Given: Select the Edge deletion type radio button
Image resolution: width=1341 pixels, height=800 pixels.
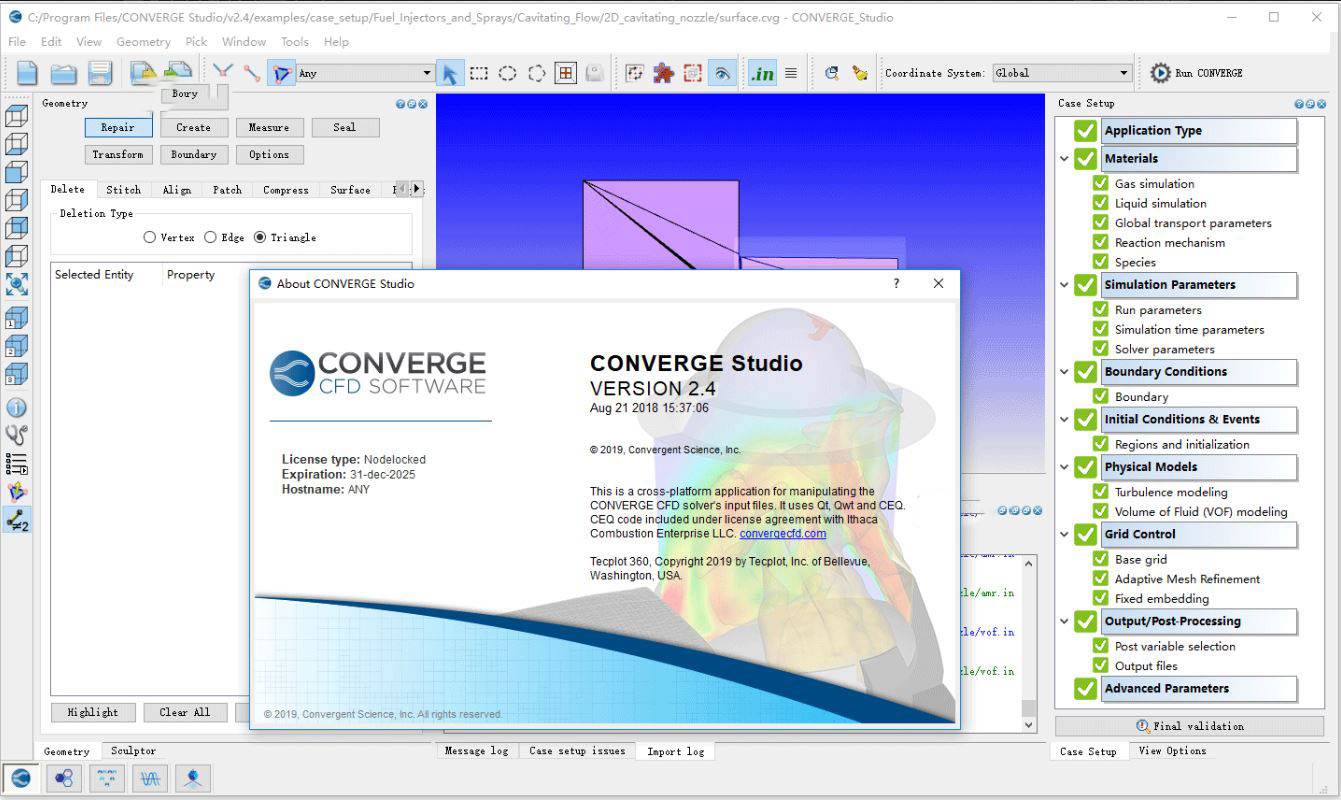Looking at the screenshot, I should [210, 238].
